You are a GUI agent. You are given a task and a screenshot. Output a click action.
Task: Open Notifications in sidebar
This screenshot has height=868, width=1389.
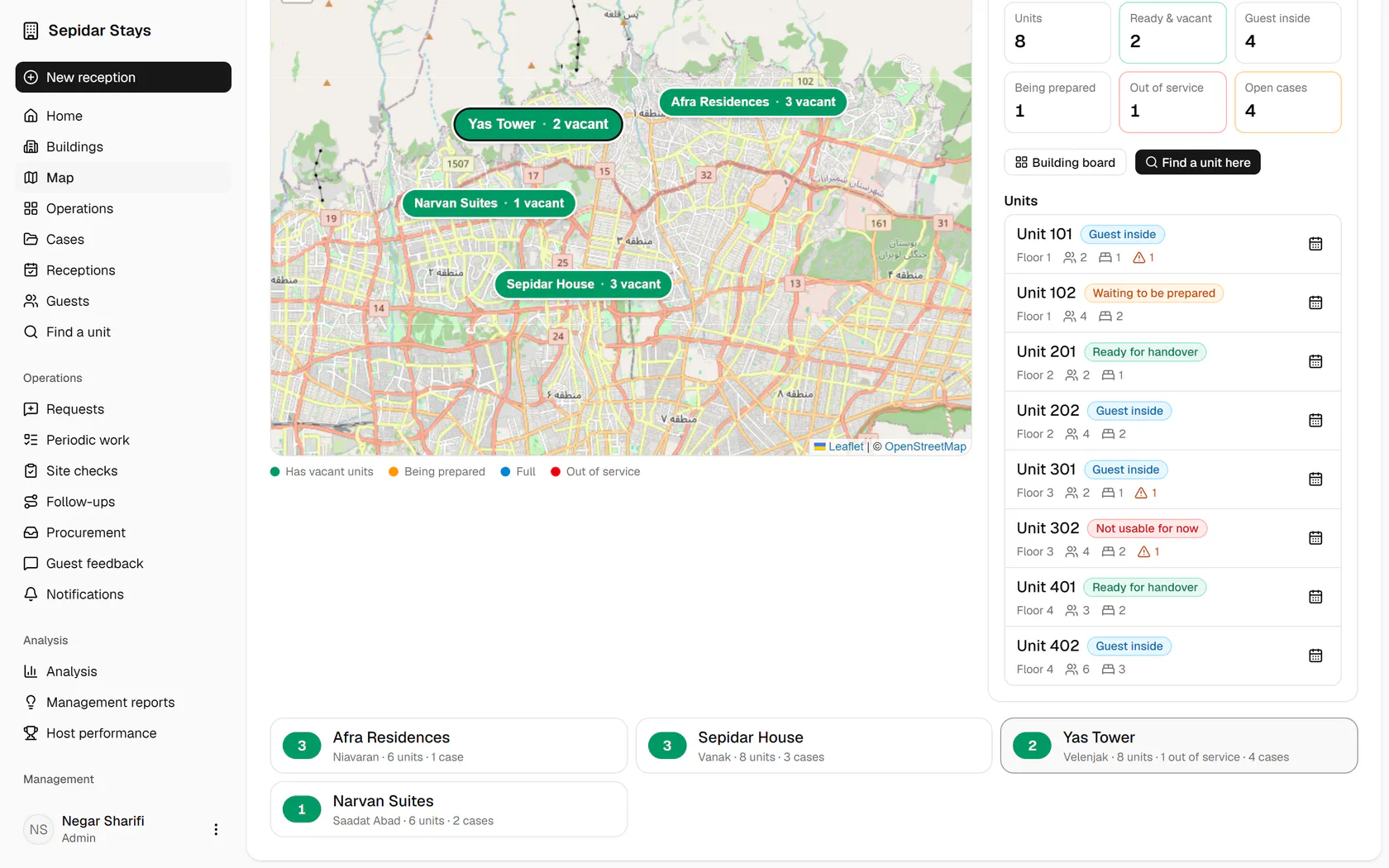tap(123, 594)
